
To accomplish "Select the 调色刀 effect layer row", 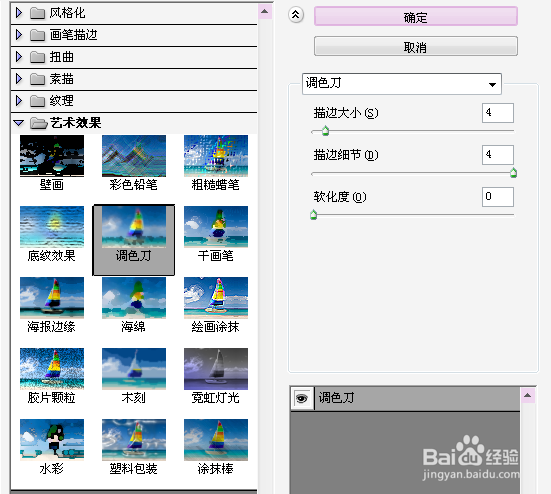I will pos(405,398).
